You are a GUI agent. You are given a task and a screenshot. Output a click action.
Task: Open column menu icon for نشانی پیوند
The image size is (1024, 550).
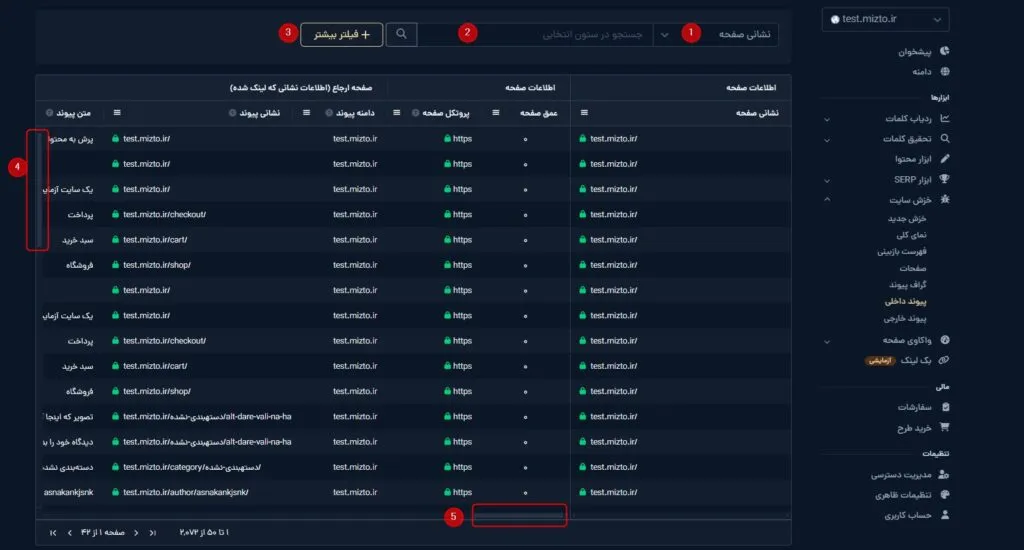[x=117, y=113]
